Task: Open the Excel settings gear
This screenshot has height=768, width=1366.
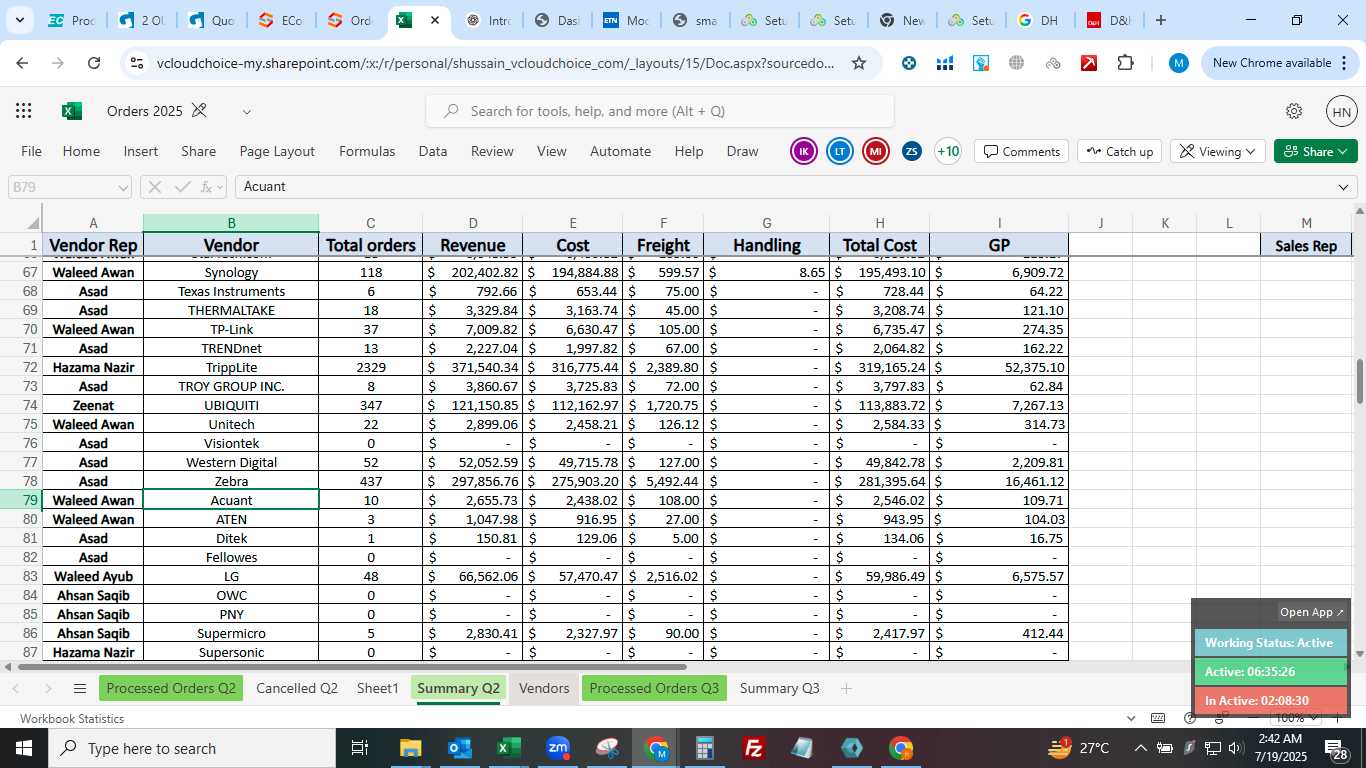Action: [1294, 111]
